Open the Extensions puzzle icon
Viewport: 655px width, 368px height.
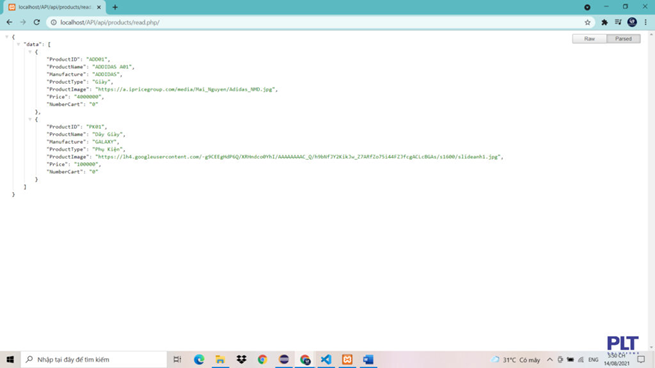(x=604, y=23)
